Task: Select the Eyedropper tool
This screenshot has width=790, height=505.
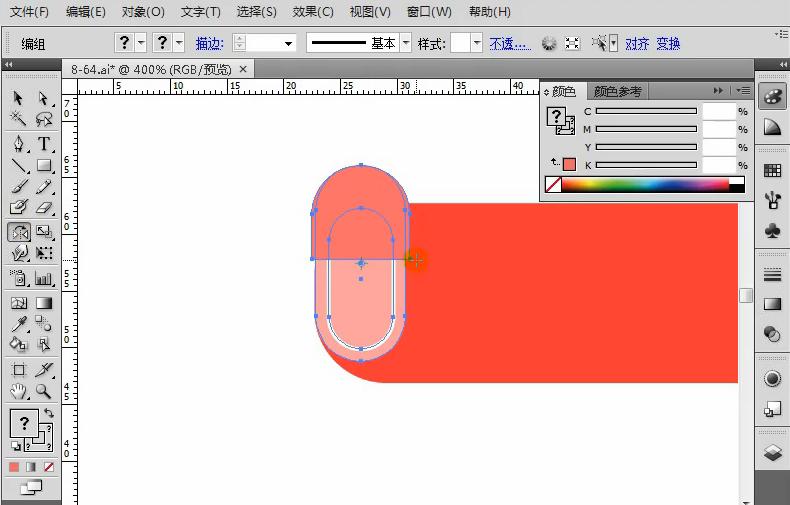Action: [18, 323]
